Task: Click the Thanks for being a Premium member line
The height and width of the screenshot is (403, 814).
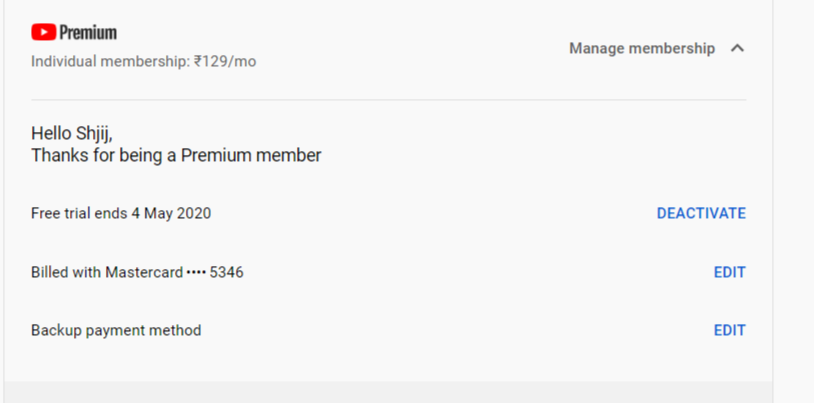Action: tap(176, 156)
